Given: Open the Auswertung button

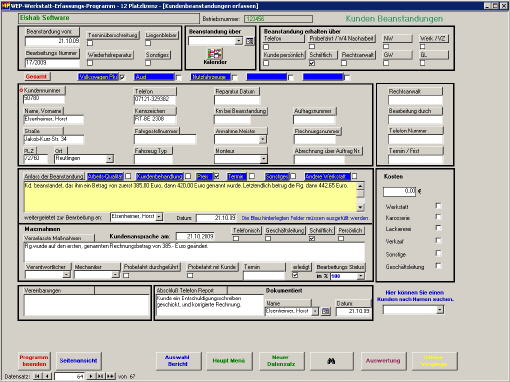Looking at the screenshot, I should 383,361.
